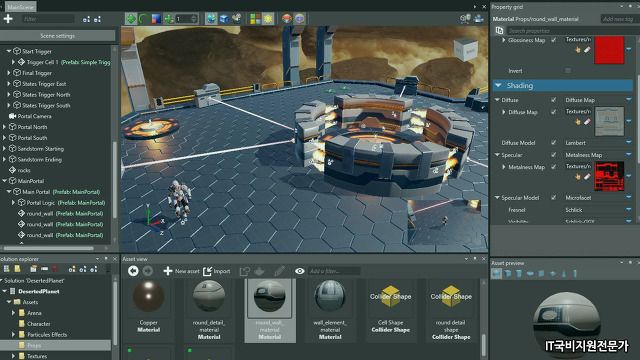Image resolution: width=640 pixels, height=360 pixels.
Task: Open the Character folder
Action: 38,324
